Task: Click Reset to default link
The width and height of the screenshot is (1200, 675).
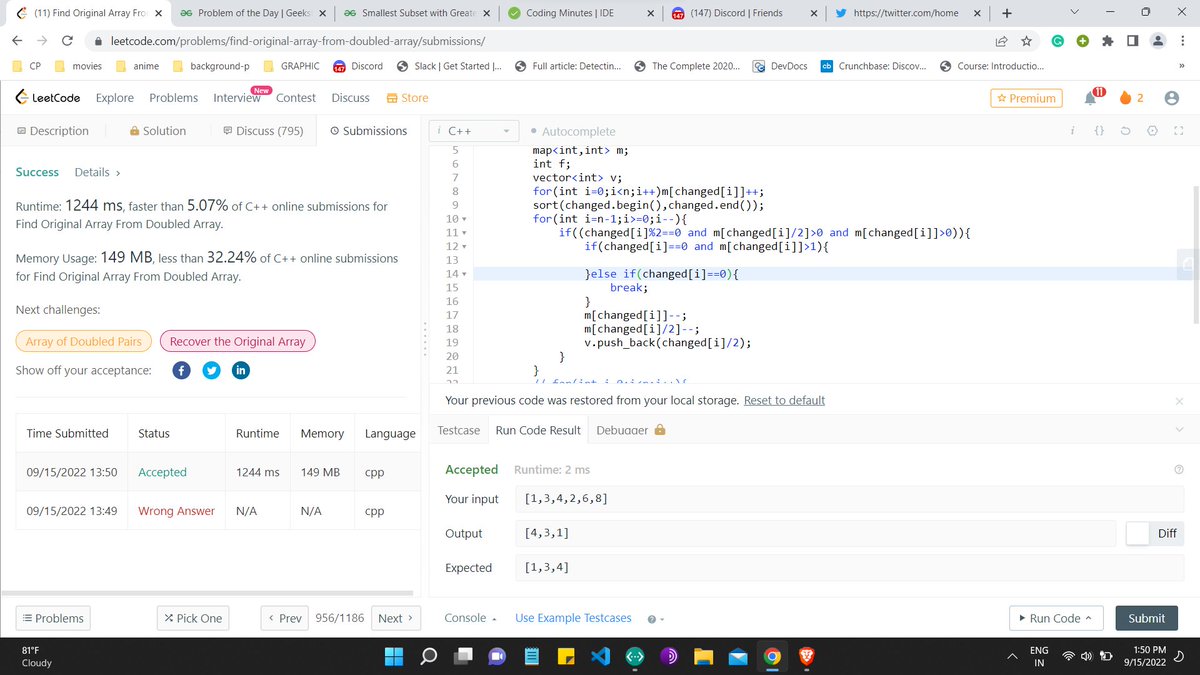Action: click(784, 400)
